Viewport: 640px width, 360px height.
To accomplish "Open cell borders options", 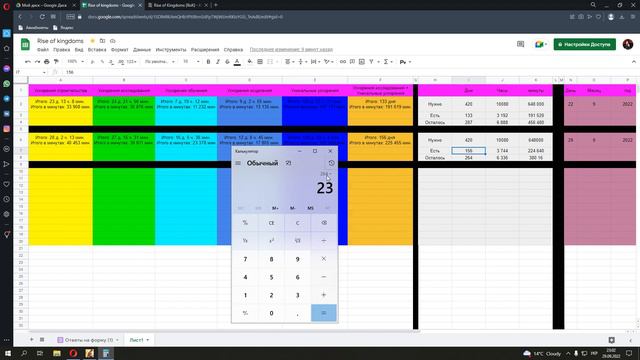I will point(260,62).
